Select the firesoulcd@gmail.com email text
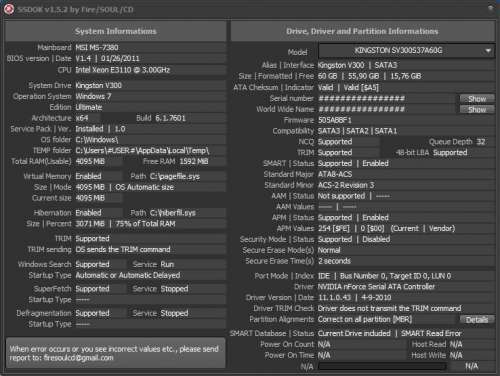500x376 pixels. point(79,358)
